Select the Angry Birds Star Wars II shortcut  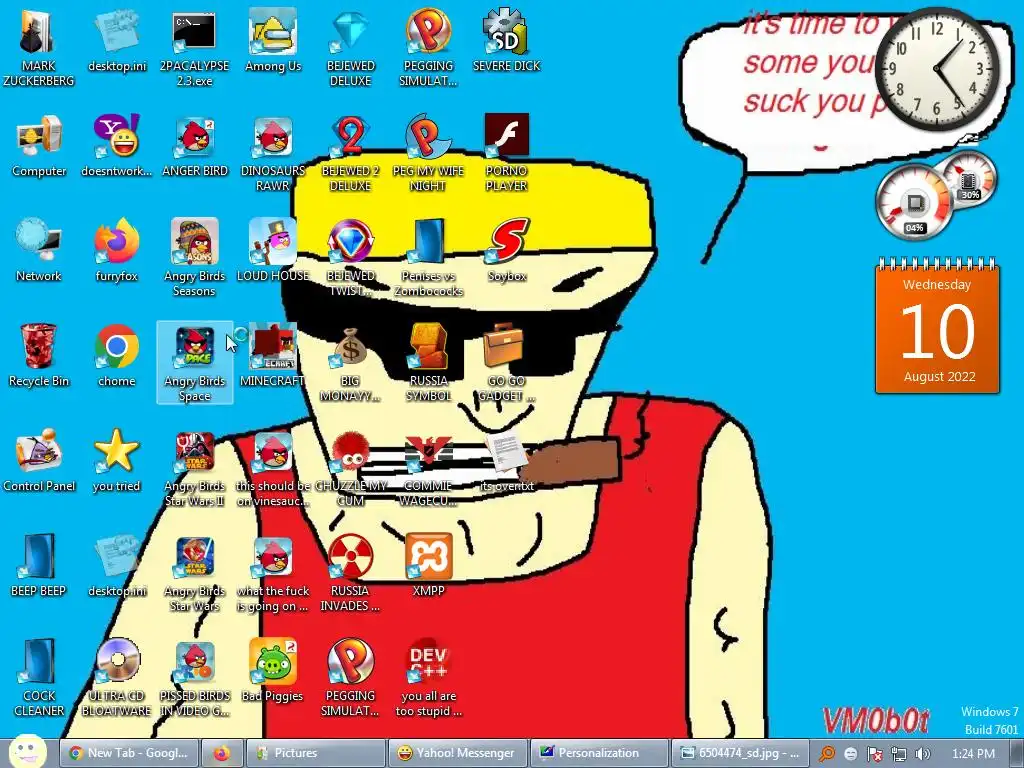(x=195, y=469)
